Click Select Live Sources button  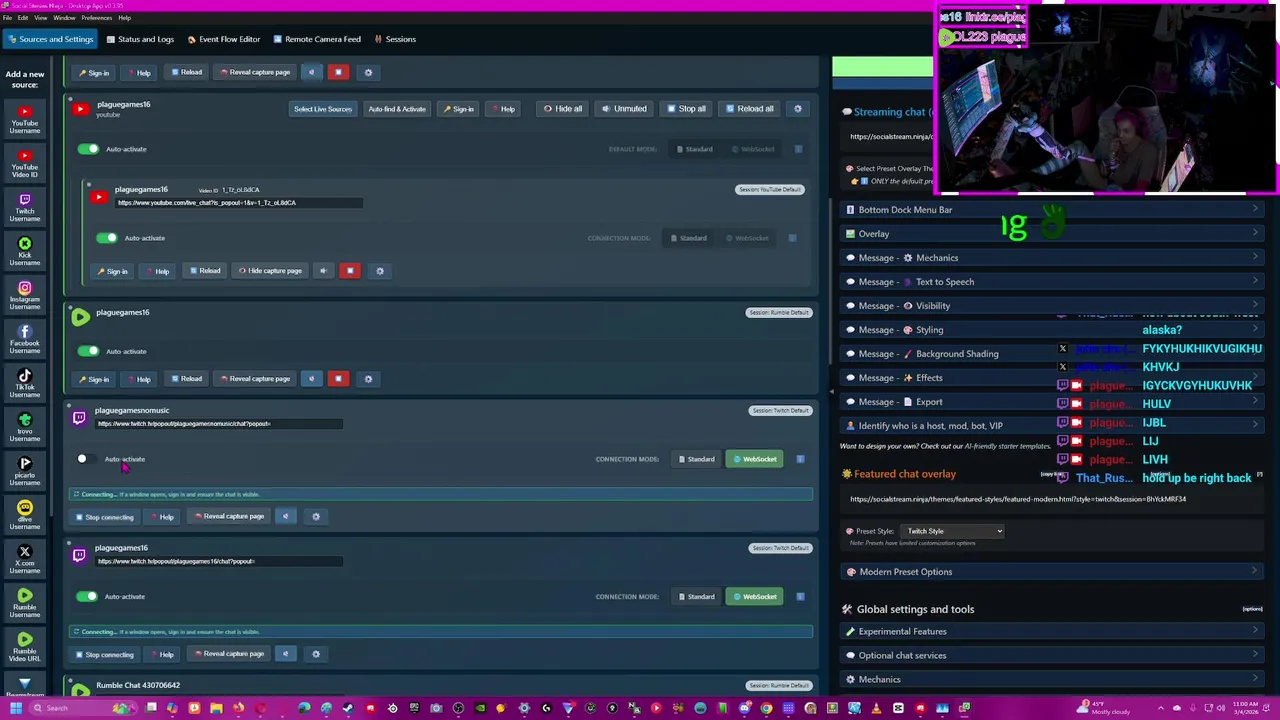coord(323,109)
